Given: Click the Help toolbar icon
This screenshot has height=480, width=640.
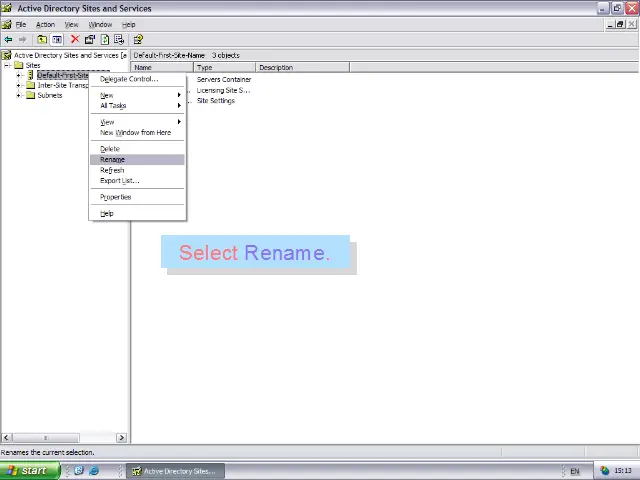Looking at the screenshot, I should pos(138,40).
